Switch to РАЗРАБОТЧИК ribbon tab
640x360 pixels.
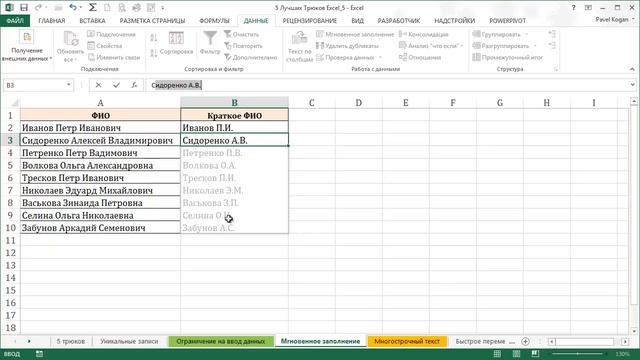(399, 20)
